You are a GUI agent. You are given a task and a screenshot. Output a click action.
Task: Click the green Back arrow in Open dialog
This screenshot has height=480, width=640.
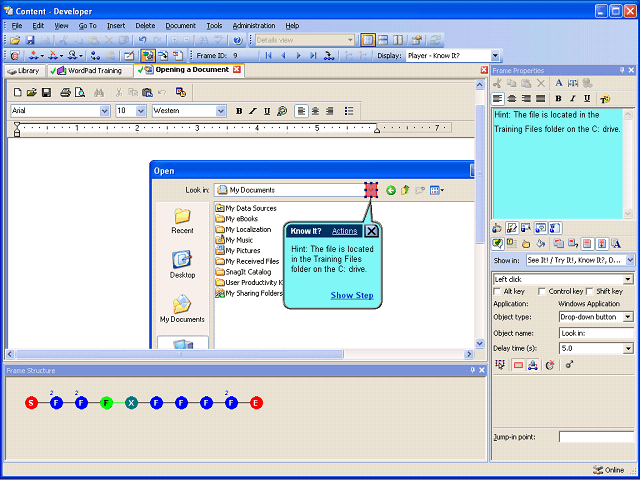tap(391, 190)
